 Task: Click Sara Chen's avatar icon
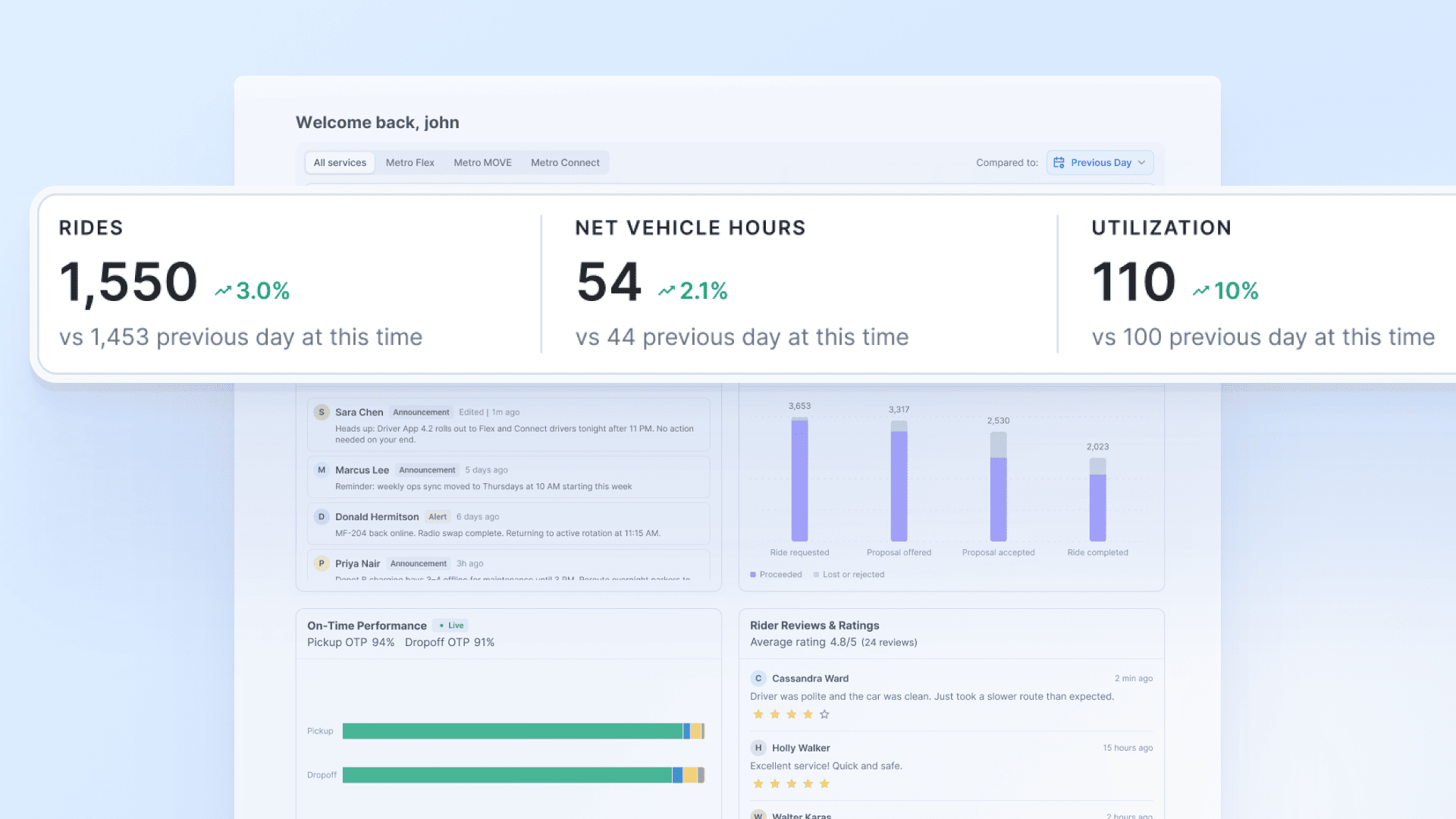tap(322, 412)
